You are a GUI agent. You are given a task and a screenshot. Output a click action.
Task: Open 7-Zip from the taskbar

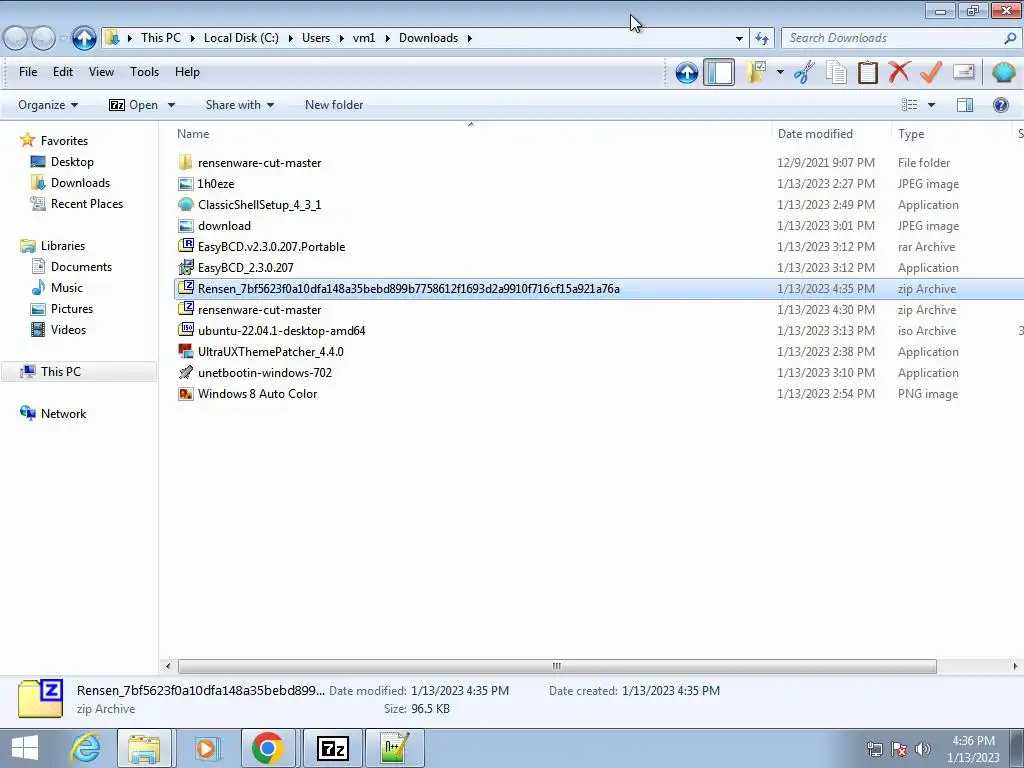(332, 748)
